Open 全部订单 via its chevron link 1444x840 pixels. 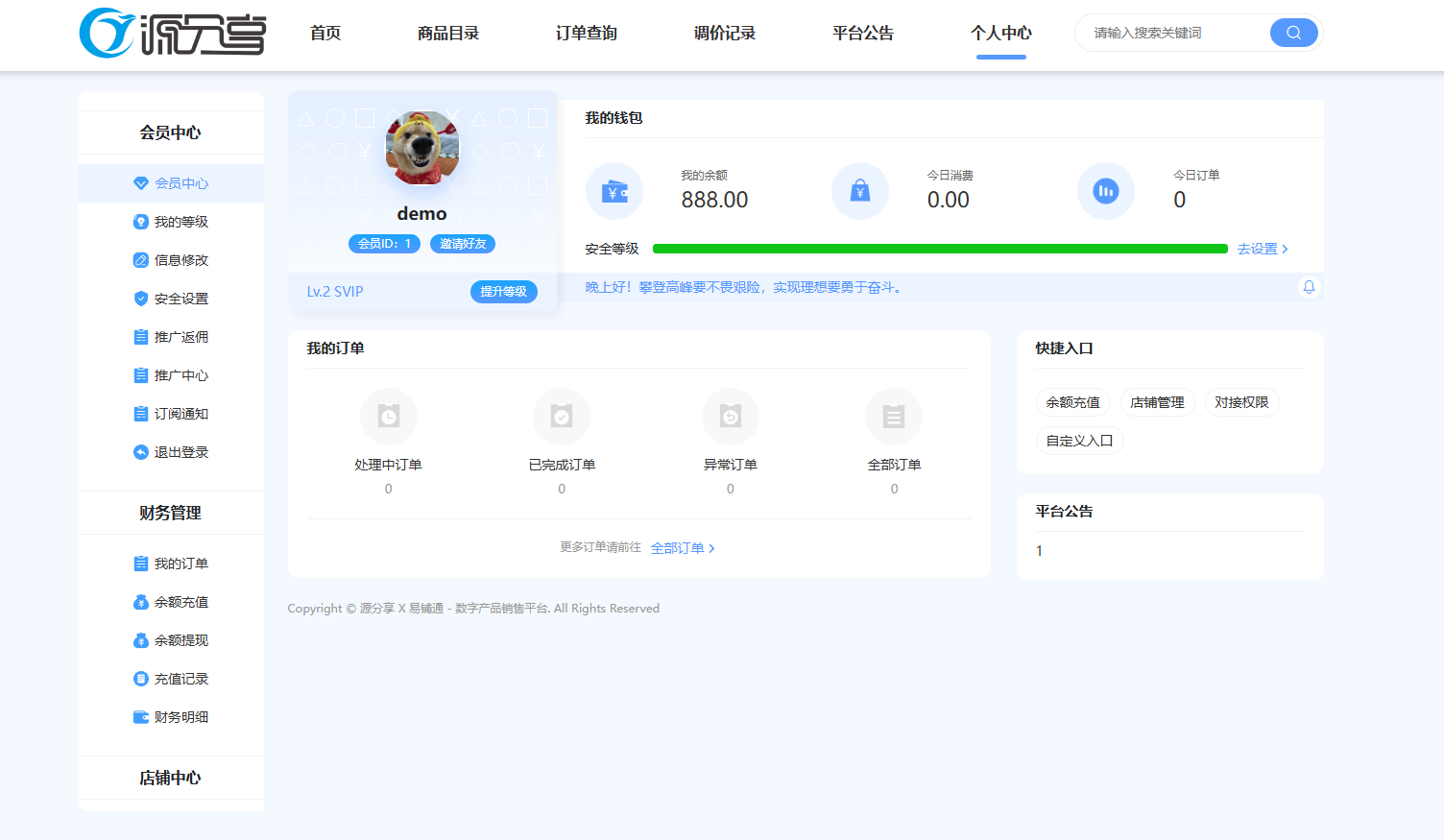point(684,547)
